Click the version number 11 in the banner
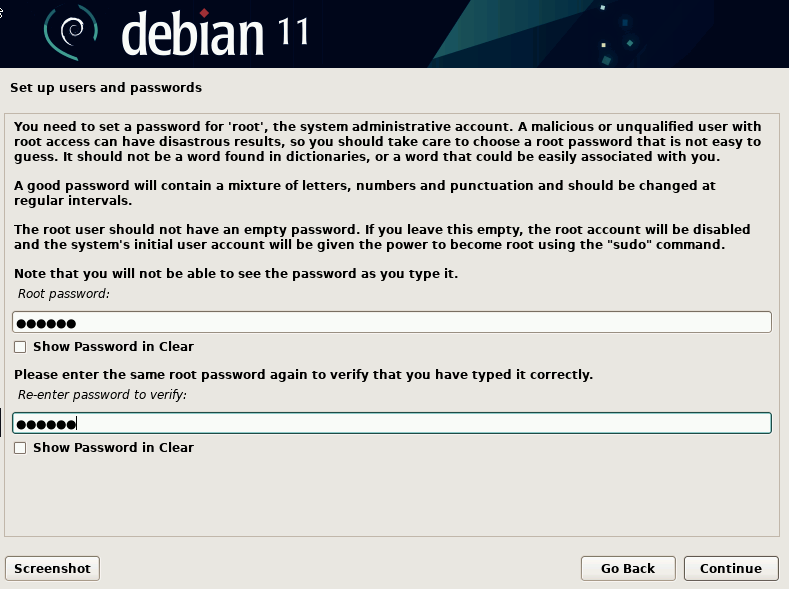Viewport: 789px width, 589px height. 289,32
